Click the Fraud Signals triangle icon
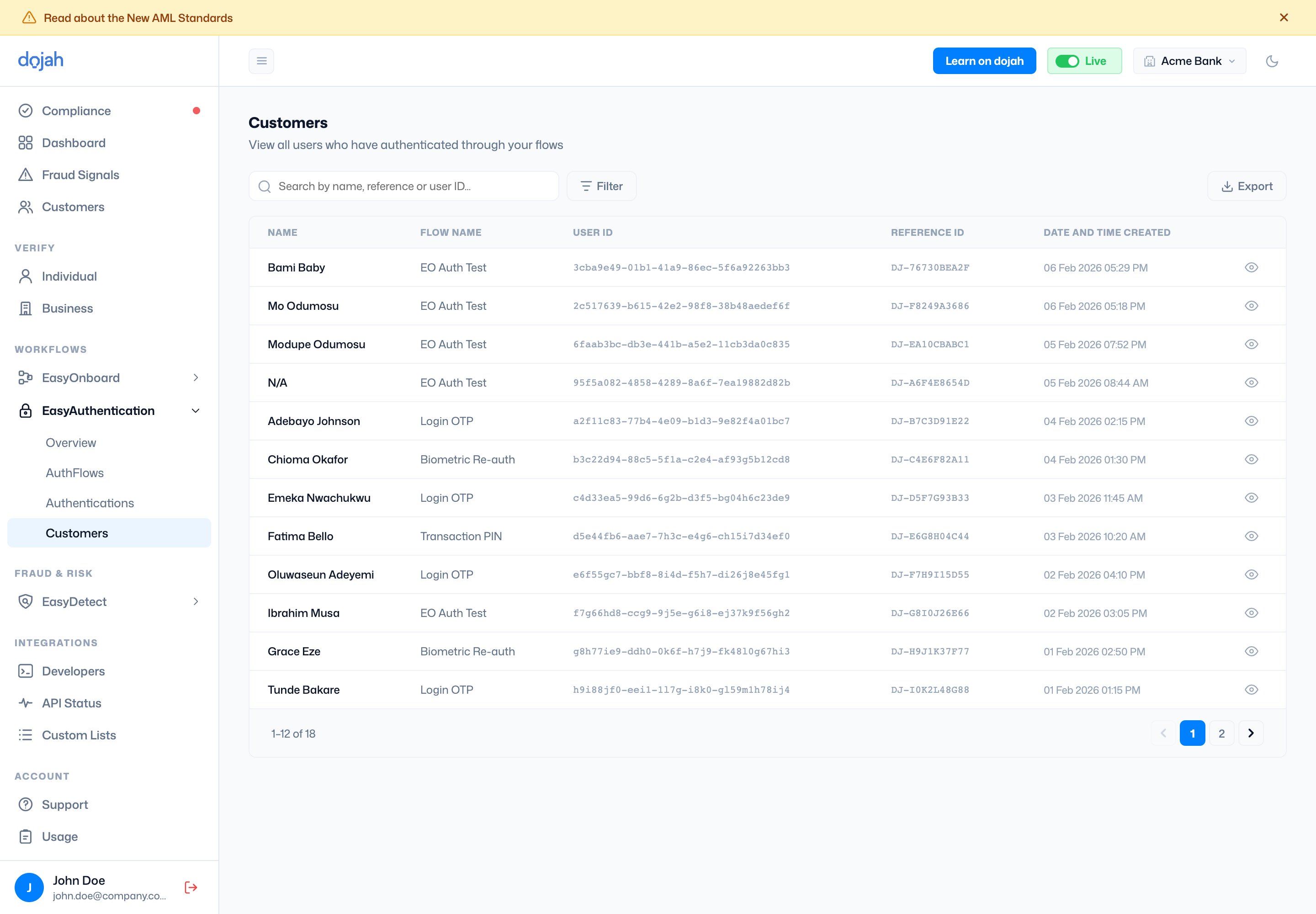The image size is (1316, 914). coord(26,175)
